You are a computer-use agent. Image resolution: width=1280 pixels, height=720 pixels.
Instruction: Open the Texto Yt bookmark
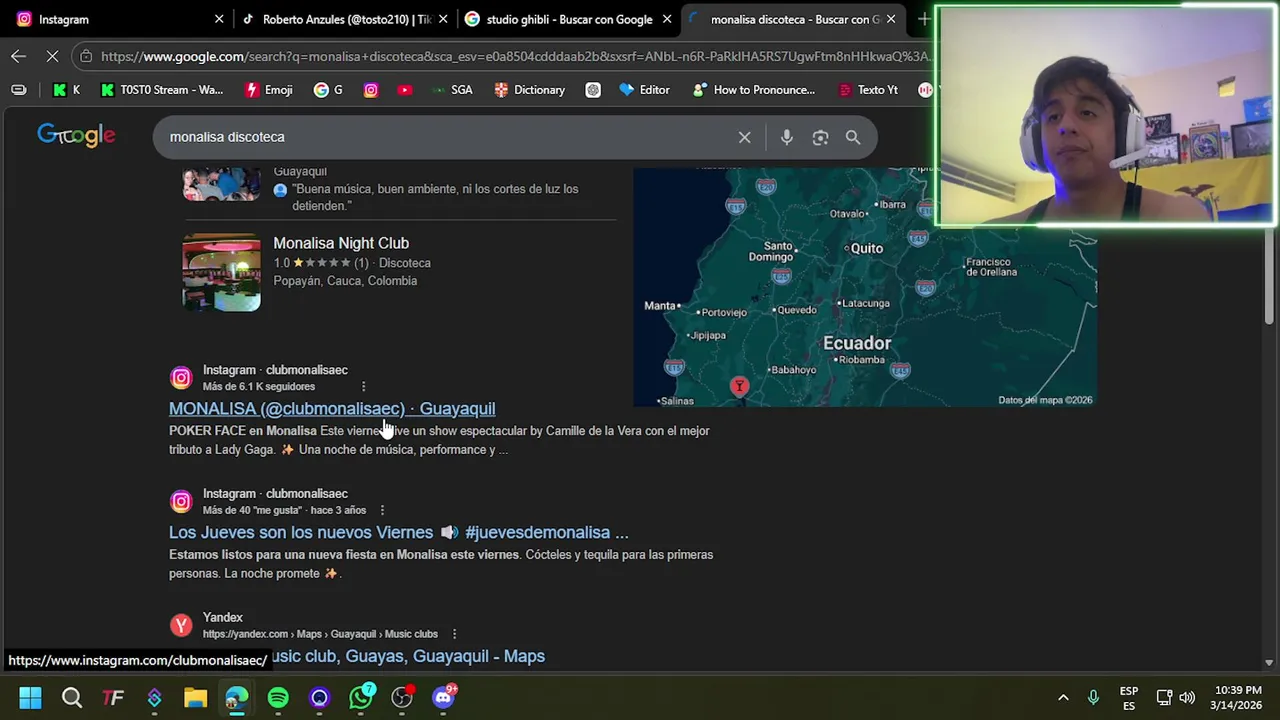point(866,90)
